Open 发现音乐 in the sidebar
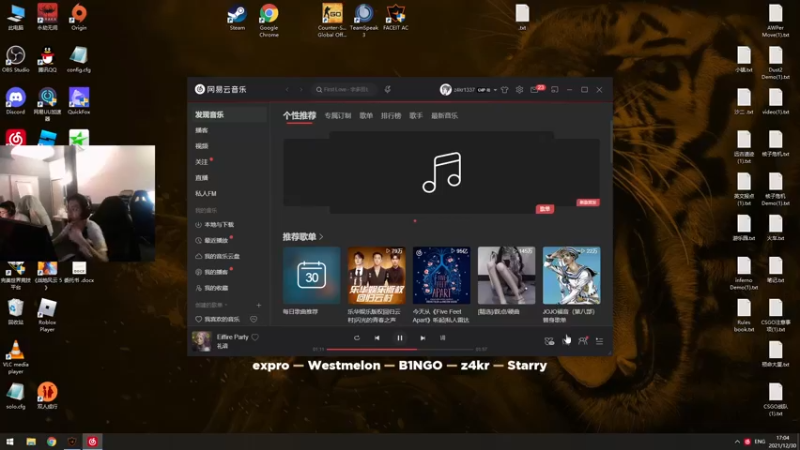 [x=228, y=115]
